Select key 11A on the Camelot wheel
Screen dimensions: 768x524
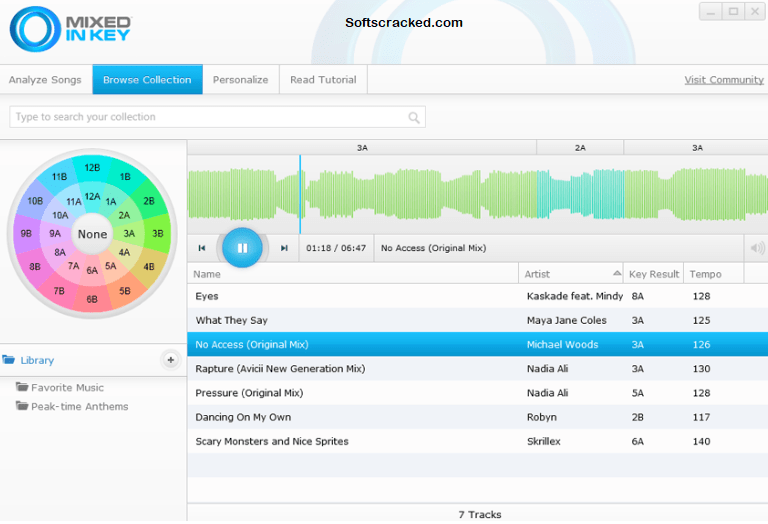point(74,202)
